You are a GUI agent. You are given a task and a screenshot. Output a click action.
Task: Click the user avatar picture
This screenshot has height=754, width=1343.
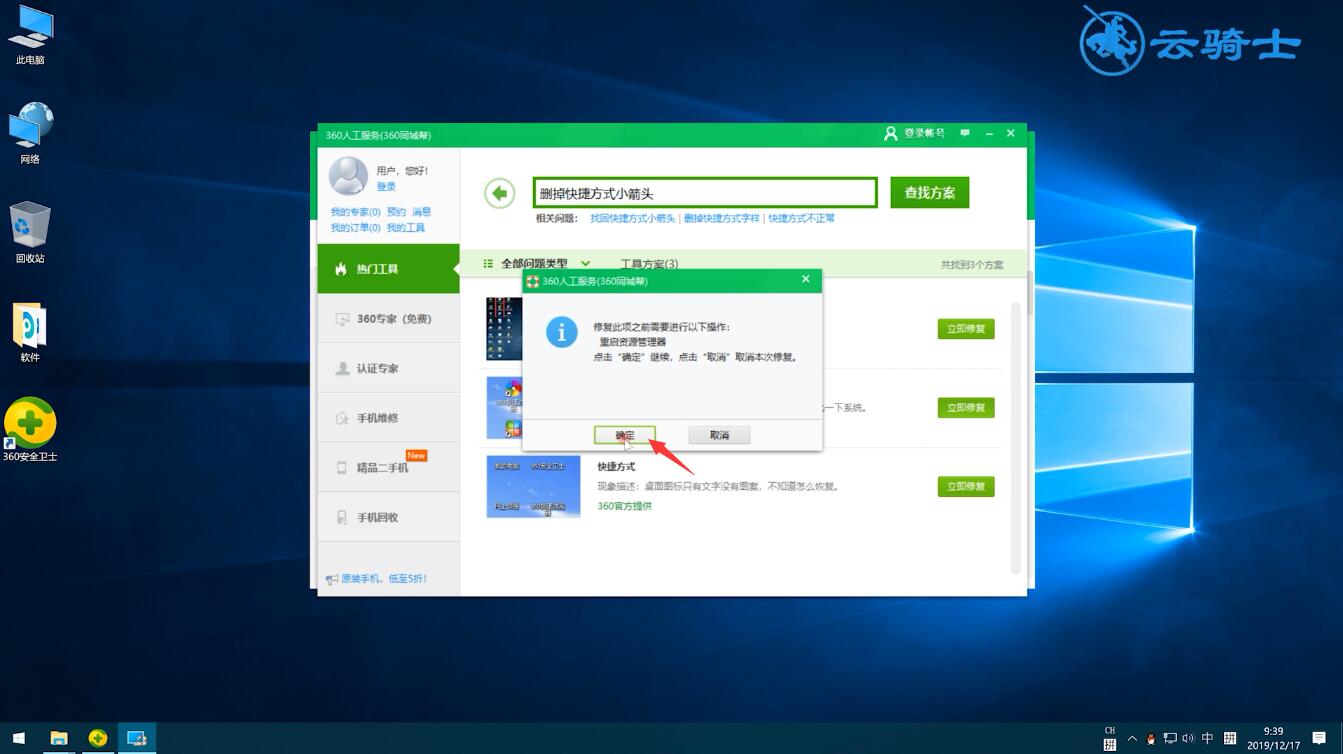pos(349,176)
